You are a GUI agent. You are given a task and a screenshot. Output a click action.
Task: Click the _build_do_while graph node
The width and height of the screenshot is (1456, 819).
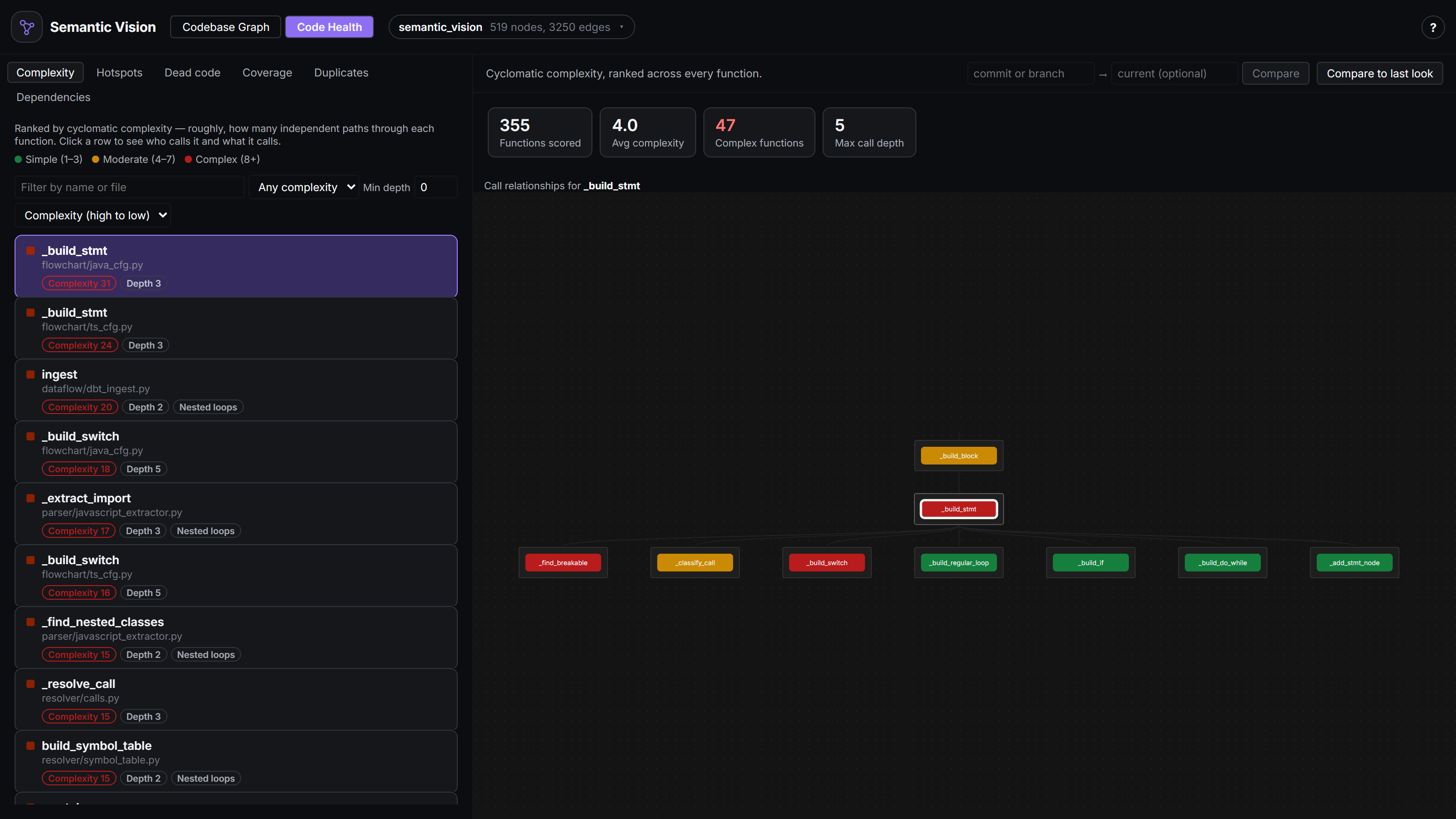coord(1223,562)
